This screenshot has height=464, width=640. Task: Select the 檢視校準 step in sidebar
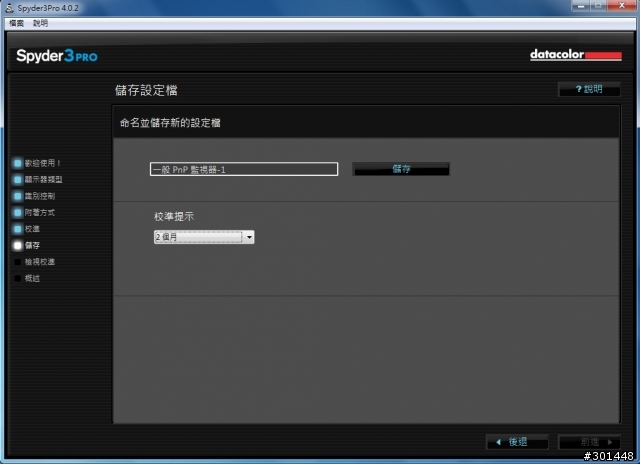tap(40, 262)
